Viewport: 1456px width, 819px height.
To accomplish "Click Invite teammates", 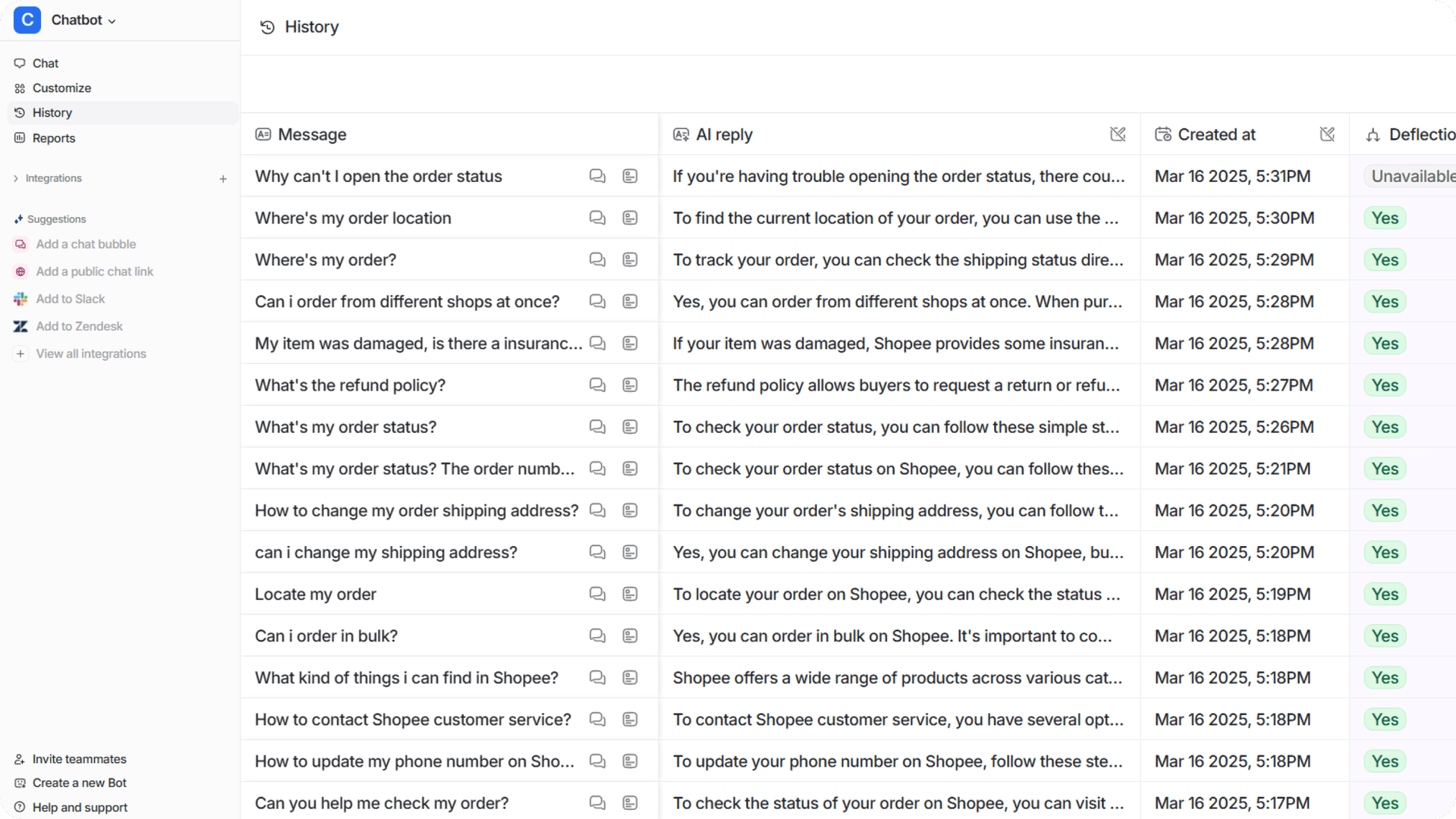I will coord(79,759).
